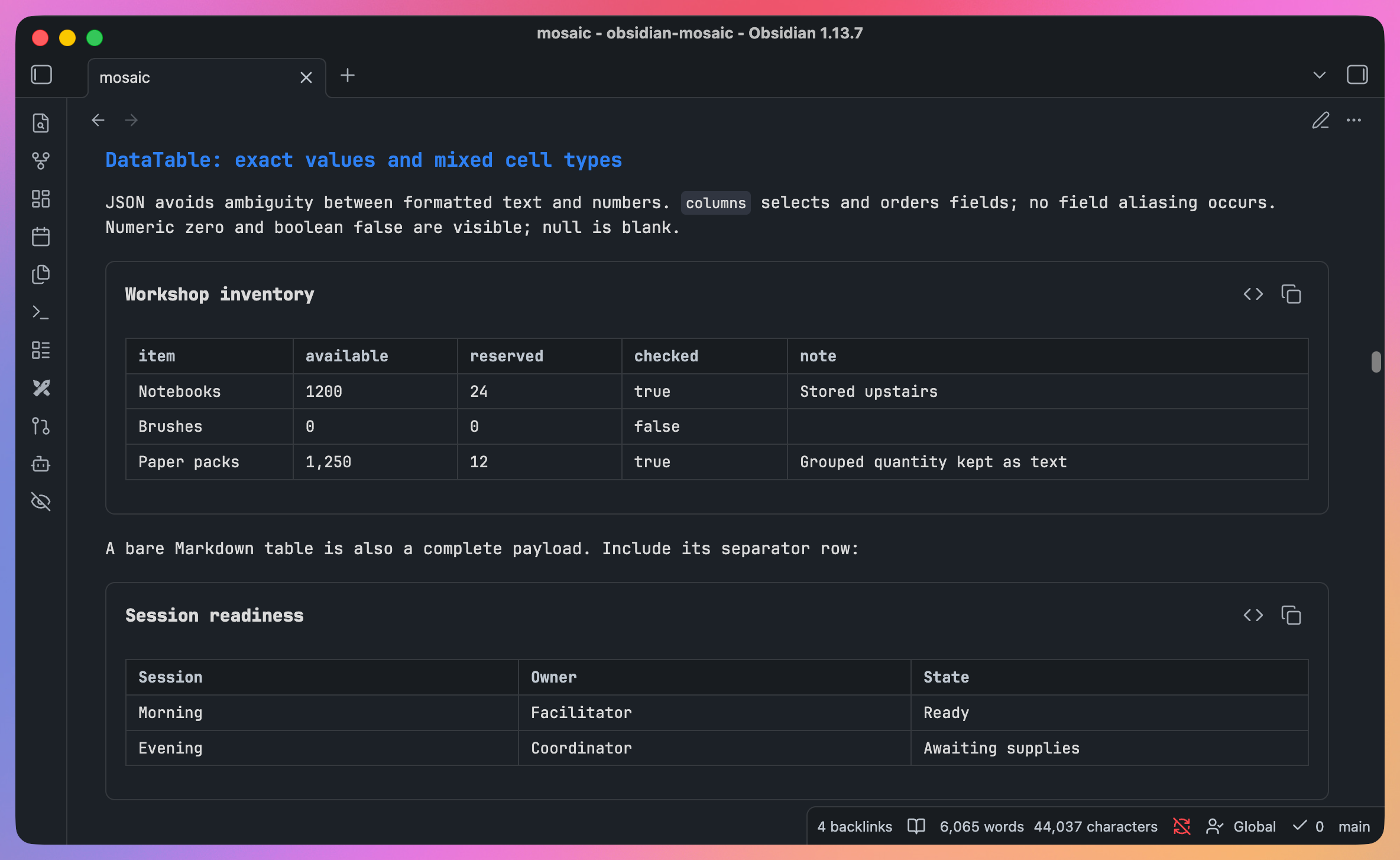Image resolution: width=1400 pixels, height=860 pixels.
Task: Open templates copy icon in ribbon
Action: [41, 274]
